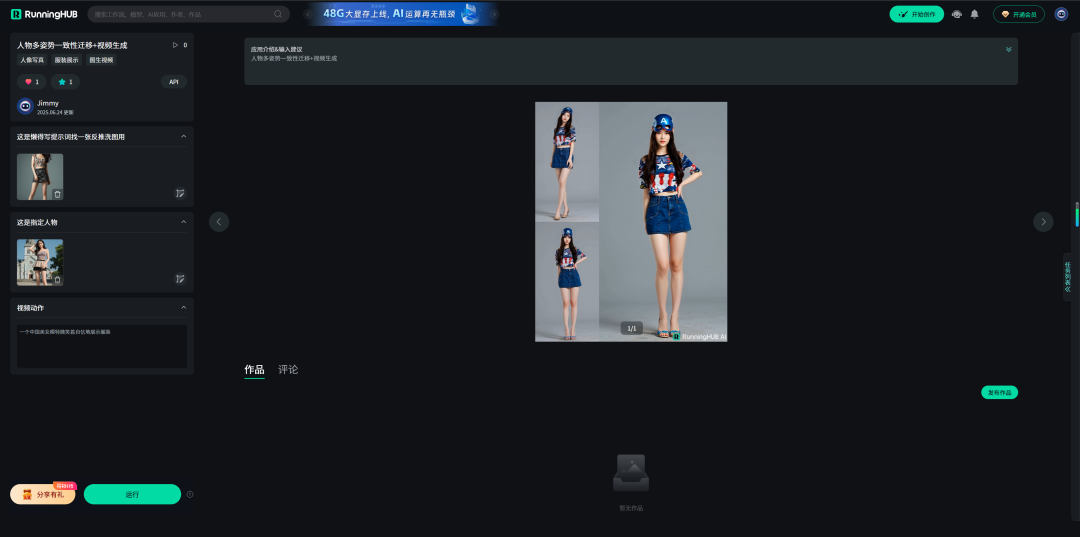Switch to the 评论 tab

[x=288, y=370]
